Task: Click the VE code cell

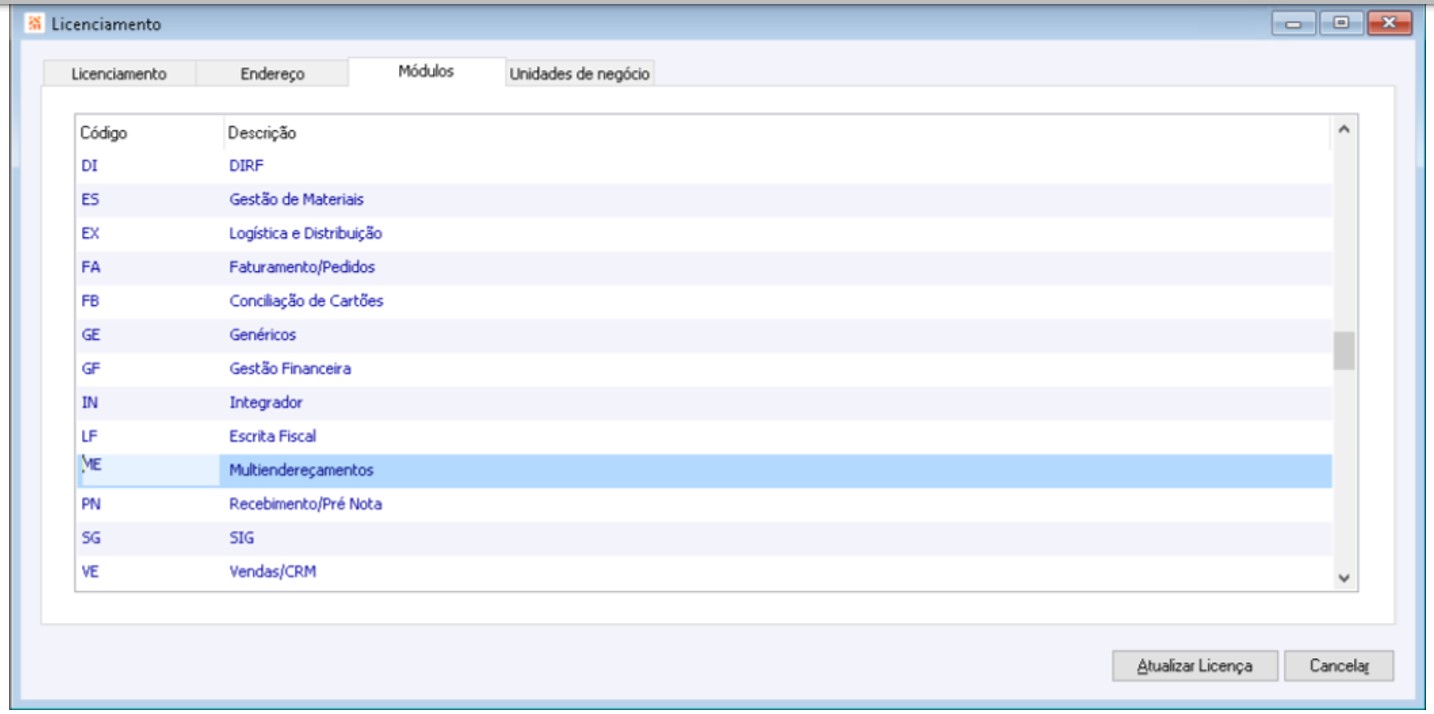Action: 148,573
